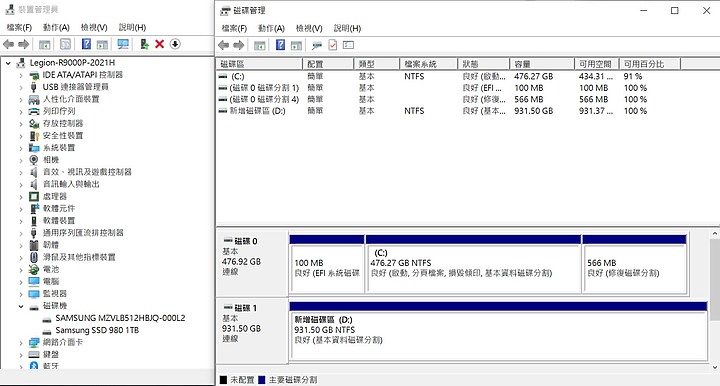Click black 未配置 legend swatch
Image resolution: width=720 pixels, height=386 pixels.
[x=224, y=380]
